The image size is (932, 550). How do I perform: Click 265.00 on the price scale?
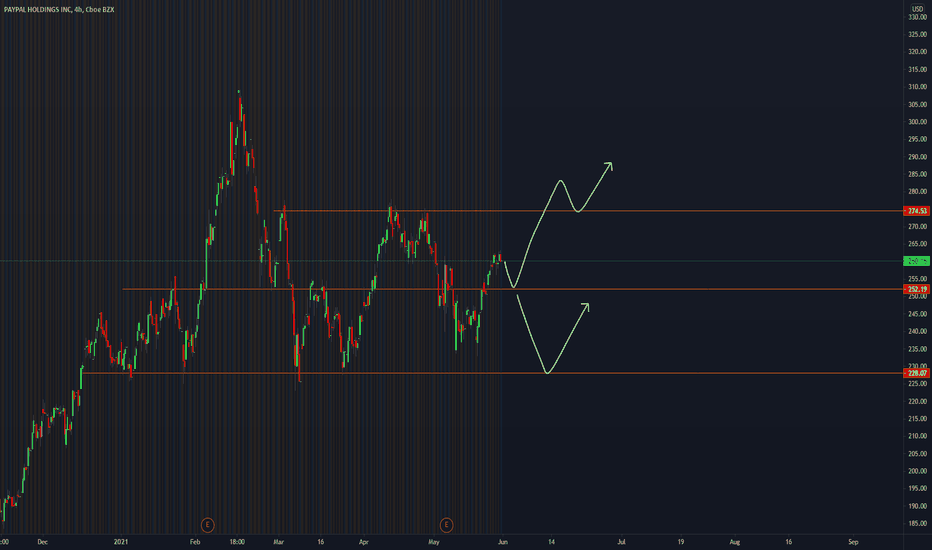[918, 244]
